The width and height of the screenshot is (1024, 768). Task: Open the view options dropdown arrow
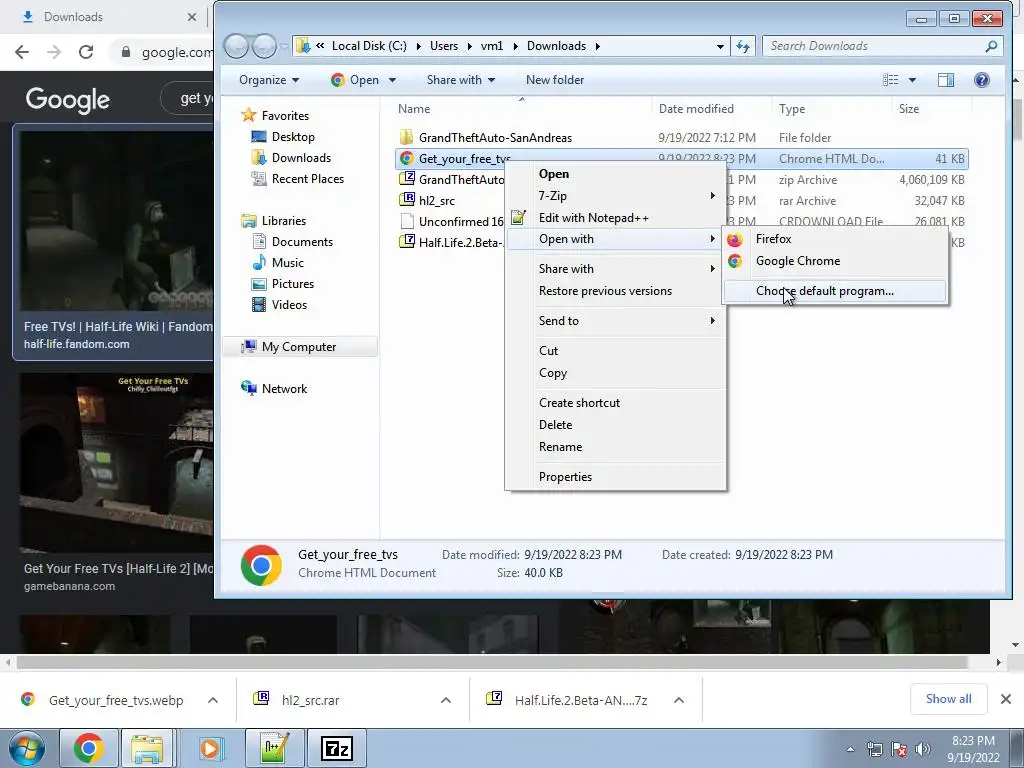pyautogui.click(x=912, y=80)
